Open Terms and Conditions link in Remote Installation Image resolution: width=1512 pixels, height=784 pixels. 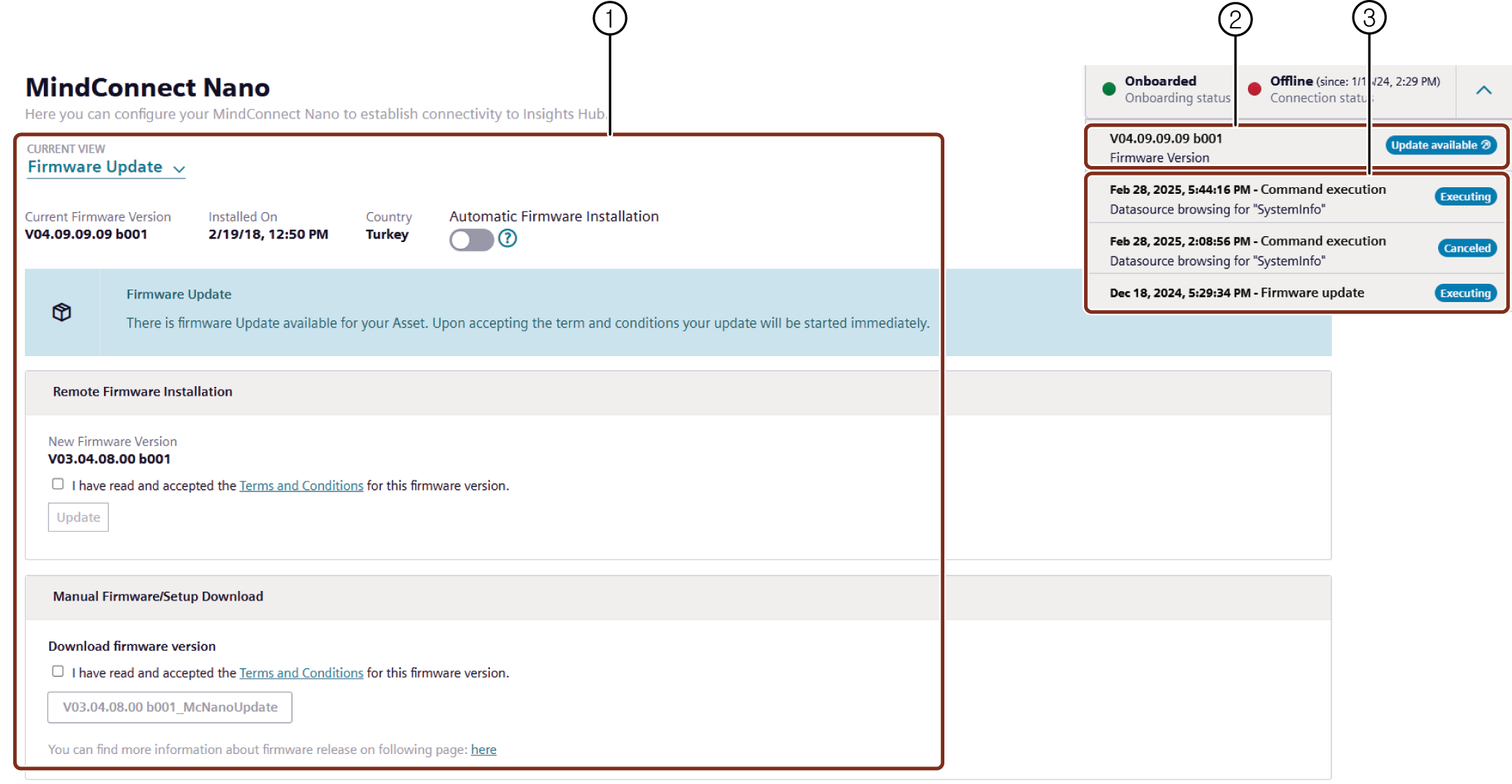[301, 486]
